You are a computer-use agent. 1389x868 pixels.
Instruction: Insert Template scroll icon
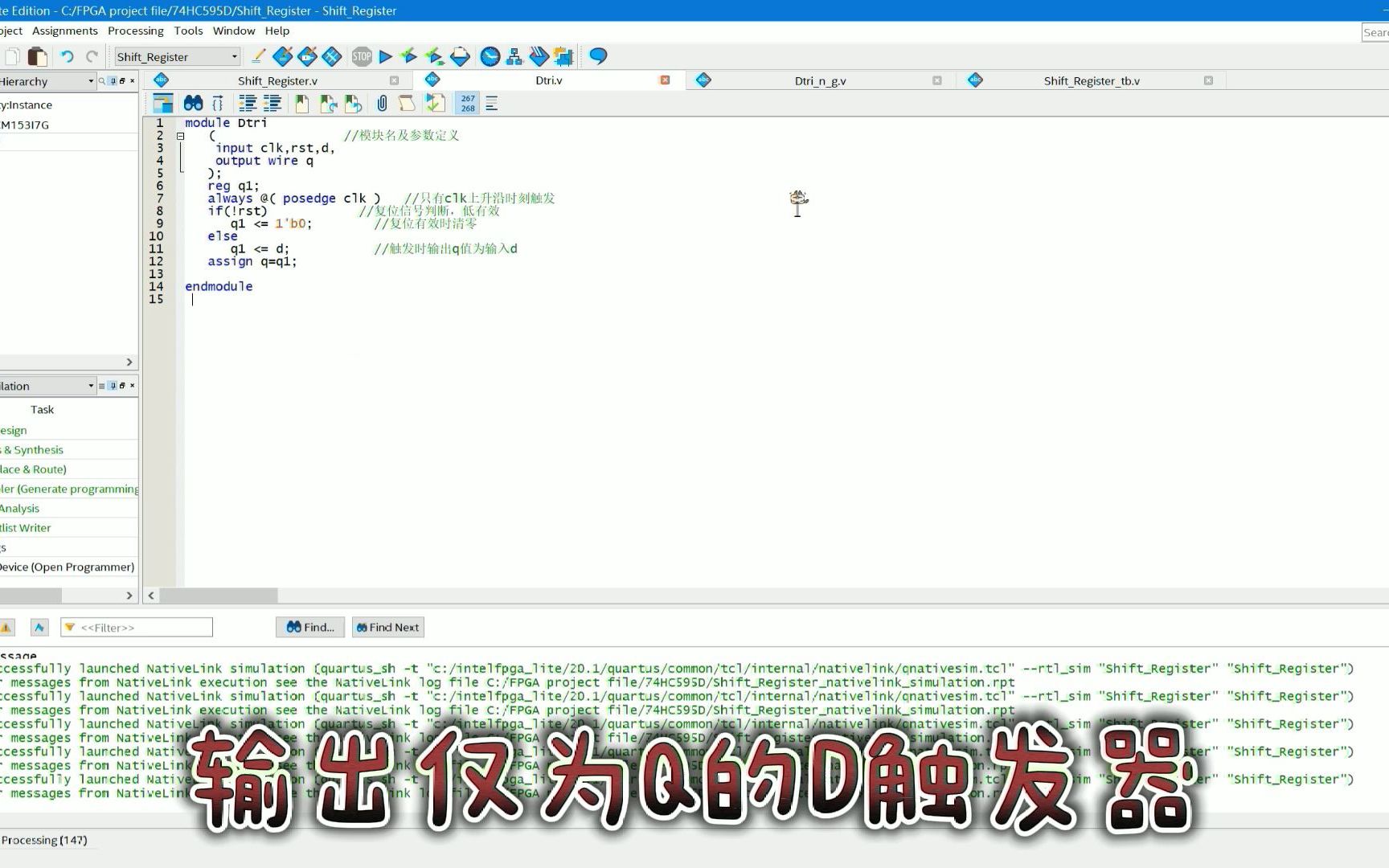point(407,103)
